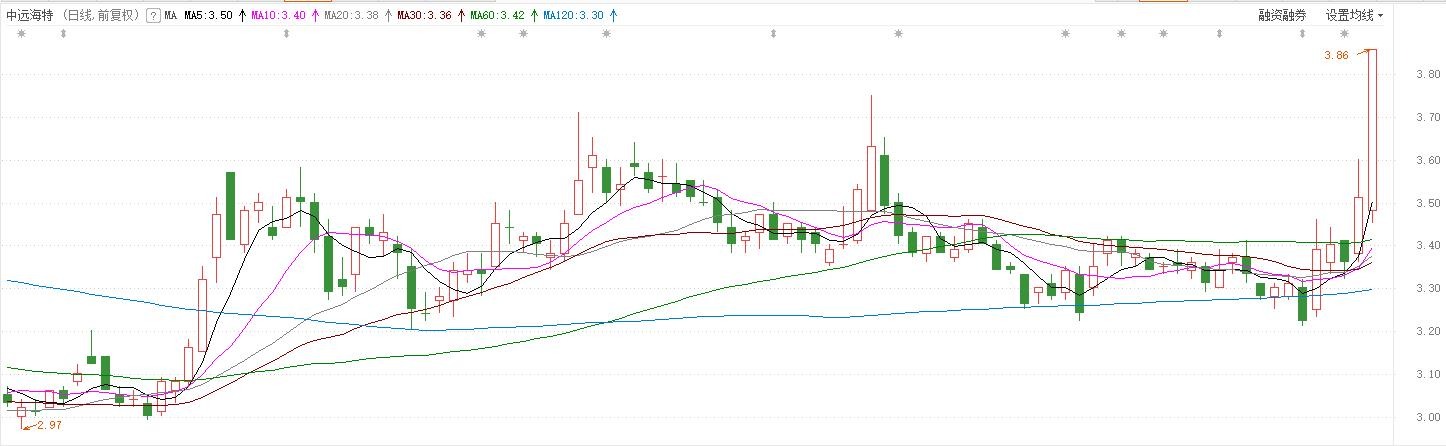Click the black arrow beside MA5
1446x446 pixels.
[x=242, y=16]
